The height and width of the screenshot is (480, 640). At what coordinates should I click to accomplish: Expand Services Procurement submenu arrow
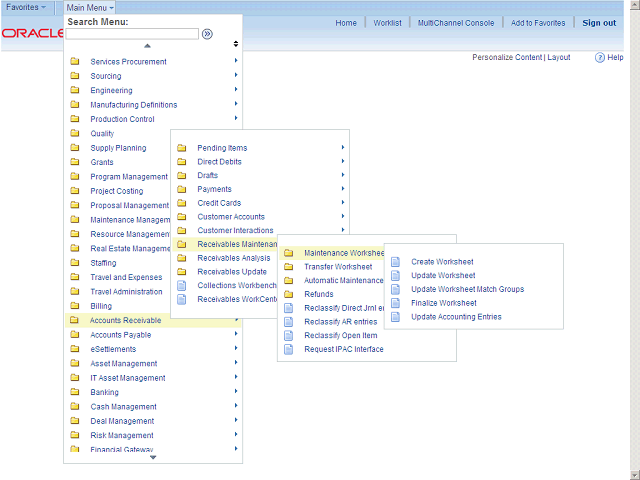click(236, 60)
